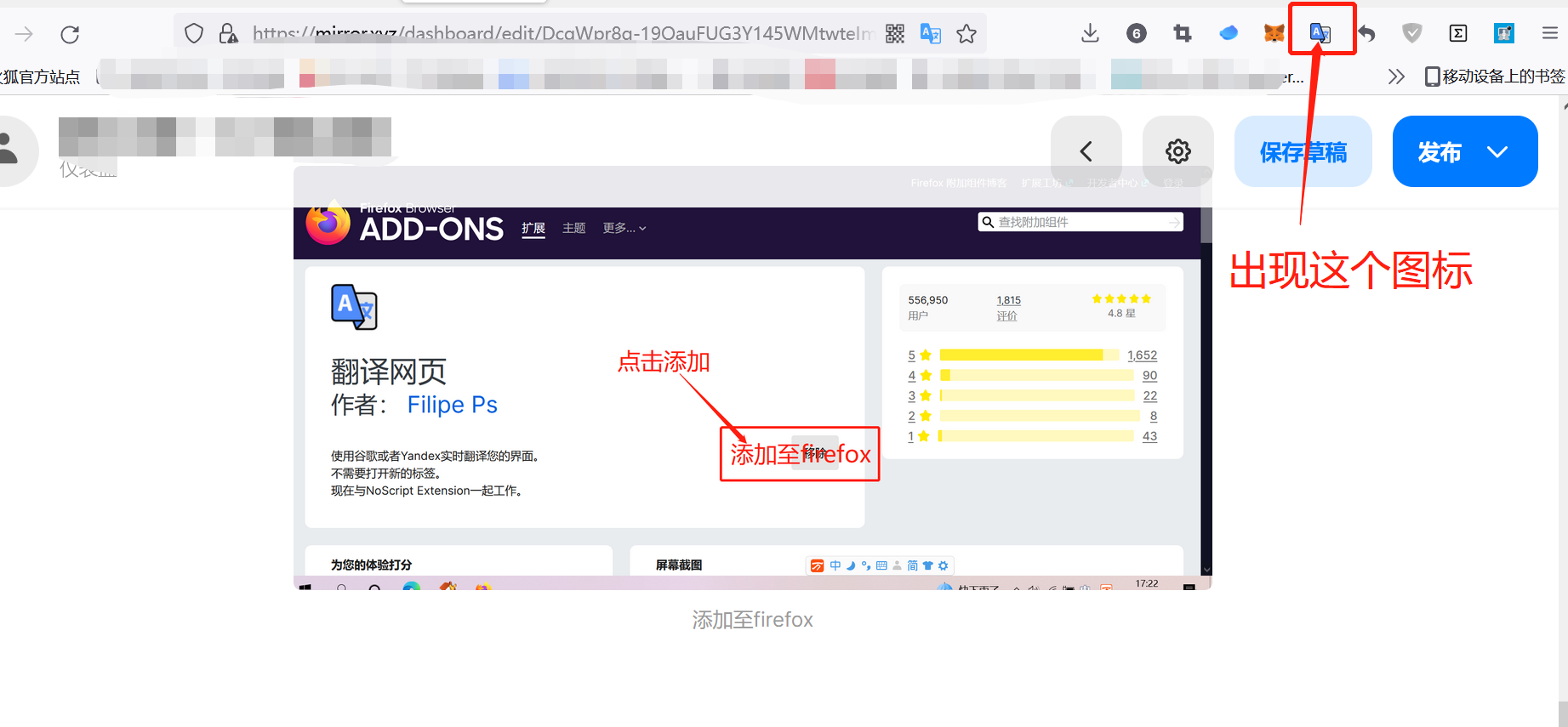Click the translate icon in address bar
Screen dimensions: 1568x727
coord(931,34)
